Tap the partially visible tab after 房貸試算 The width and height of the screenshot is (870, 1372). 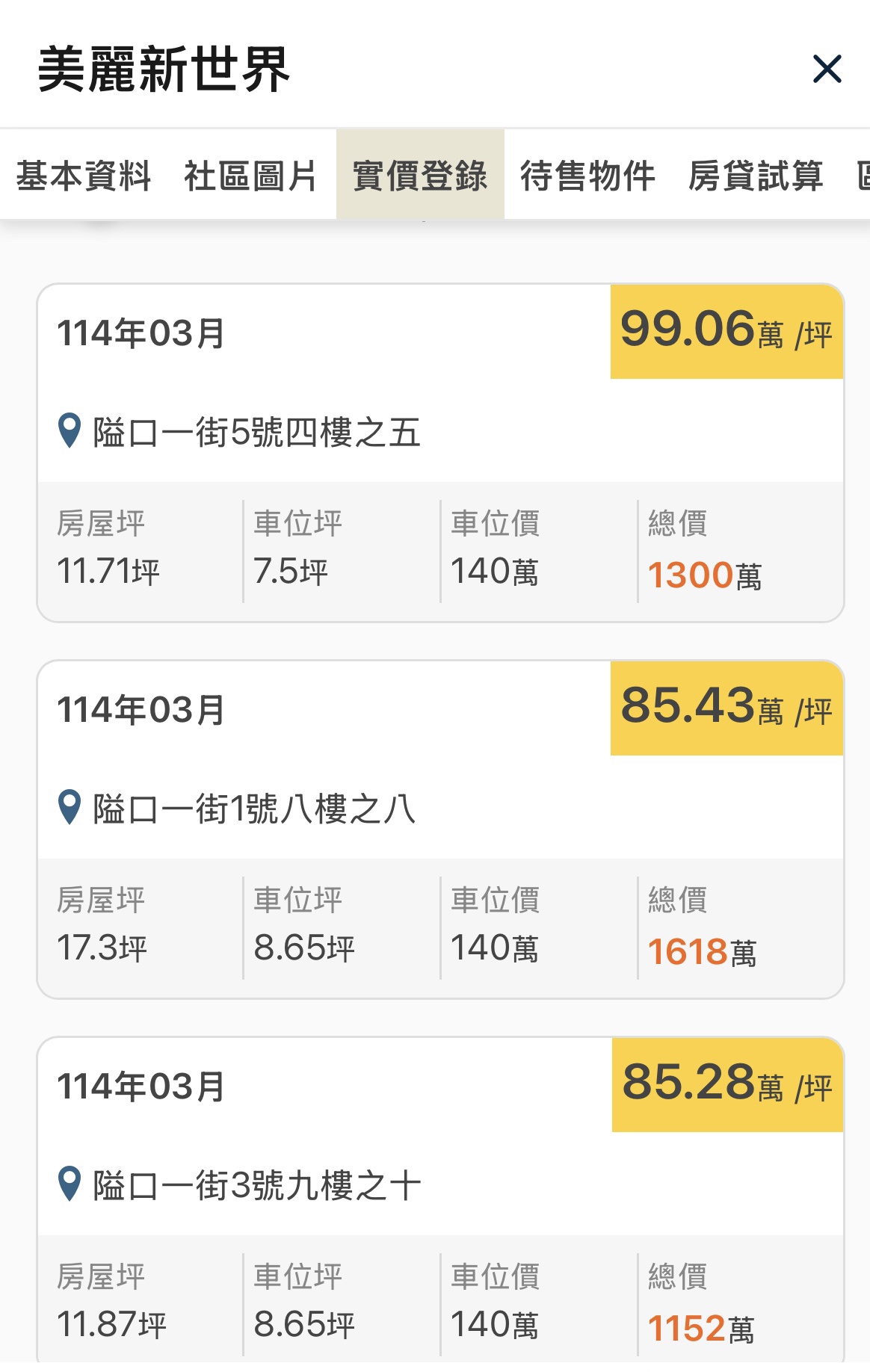pos(863,176)
